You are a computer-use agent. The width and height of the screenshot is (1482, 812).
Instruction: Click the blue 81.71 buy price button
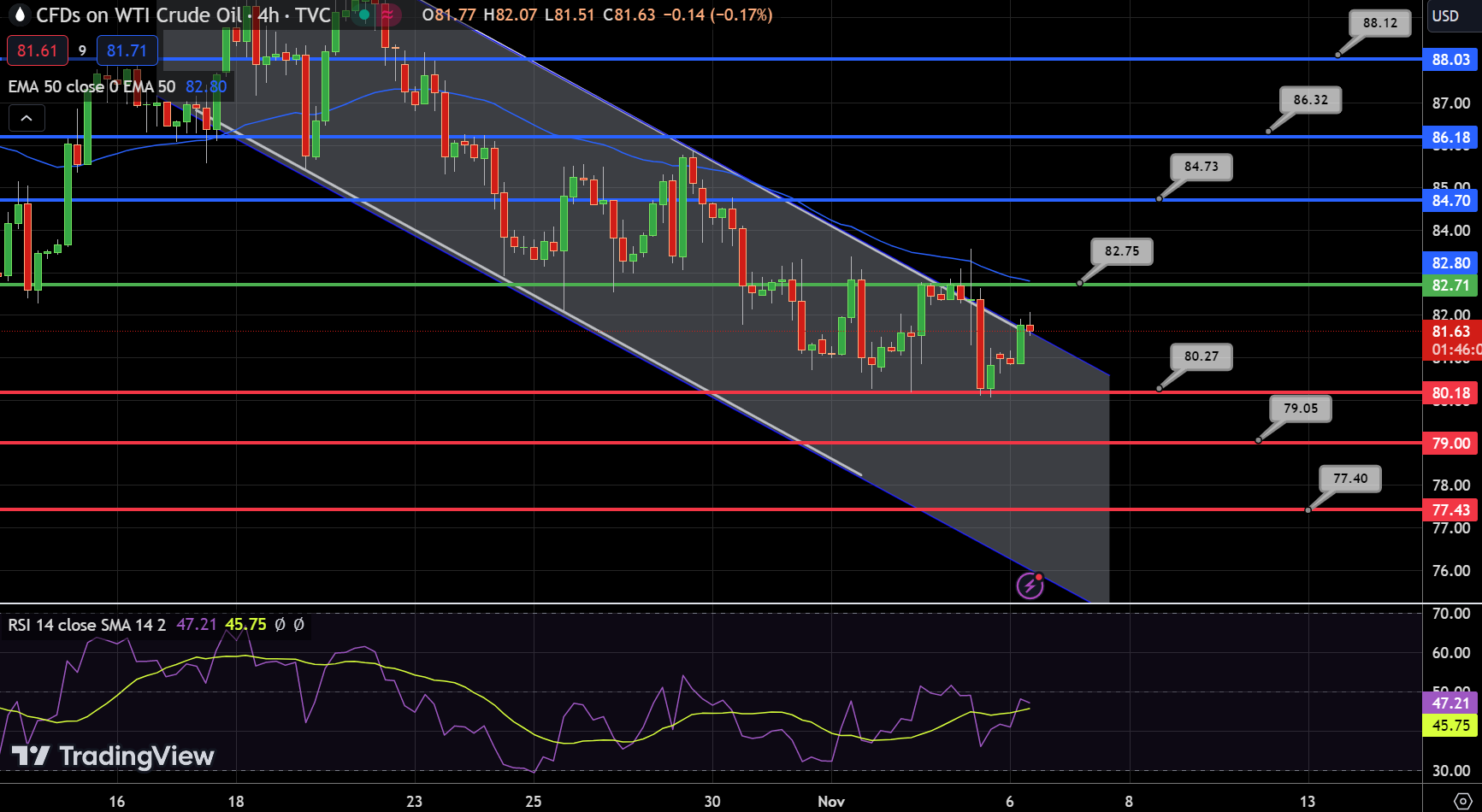(x=127, y=50)
